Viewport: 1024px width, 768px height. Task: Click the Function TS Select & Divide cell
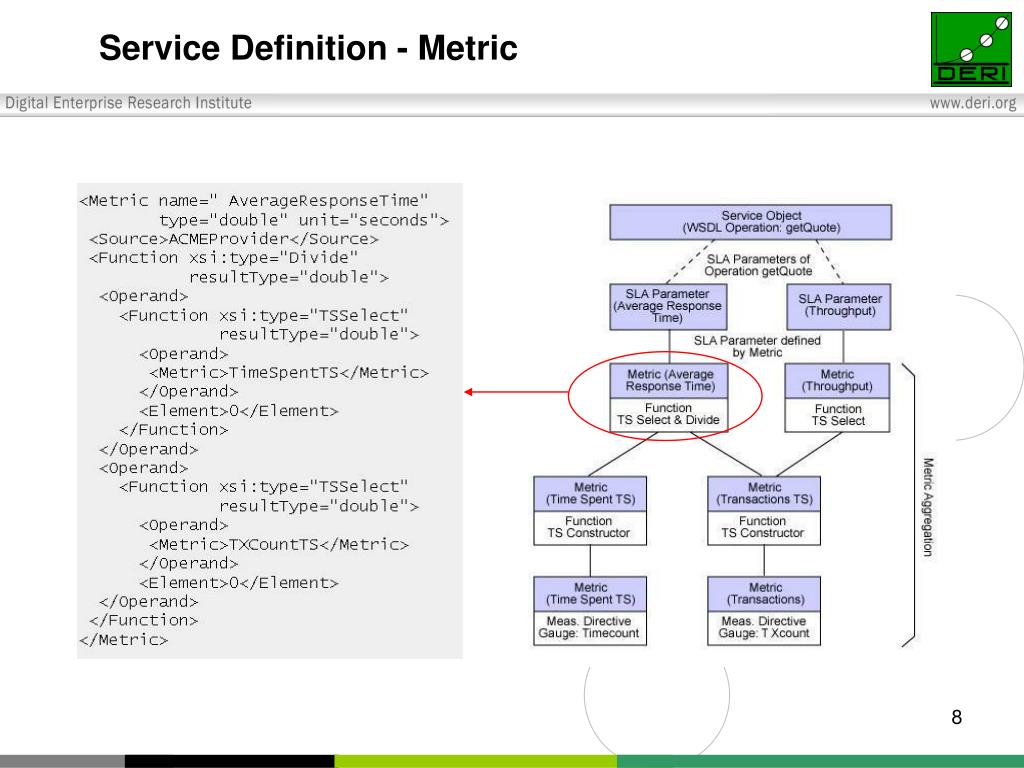click(669, 415)
